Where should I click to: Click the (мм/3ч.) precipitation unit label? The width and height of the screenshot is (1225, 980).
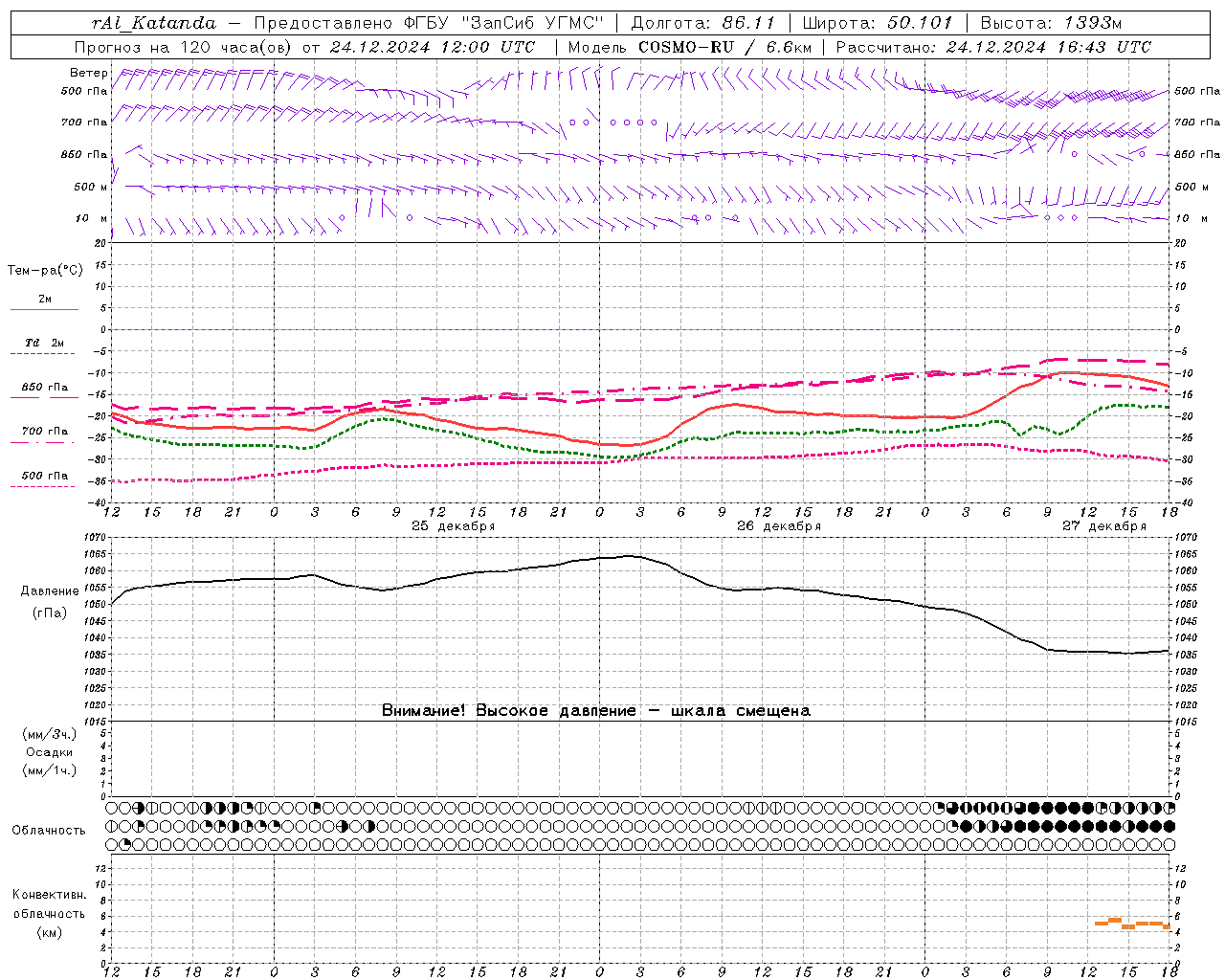pyautogui.click(x=50, y=735)
